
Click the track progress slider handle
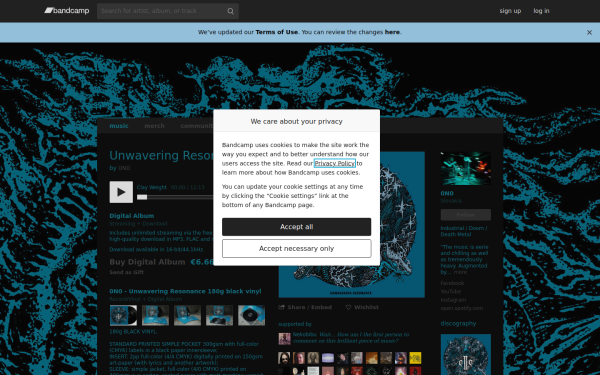point(142,197)
